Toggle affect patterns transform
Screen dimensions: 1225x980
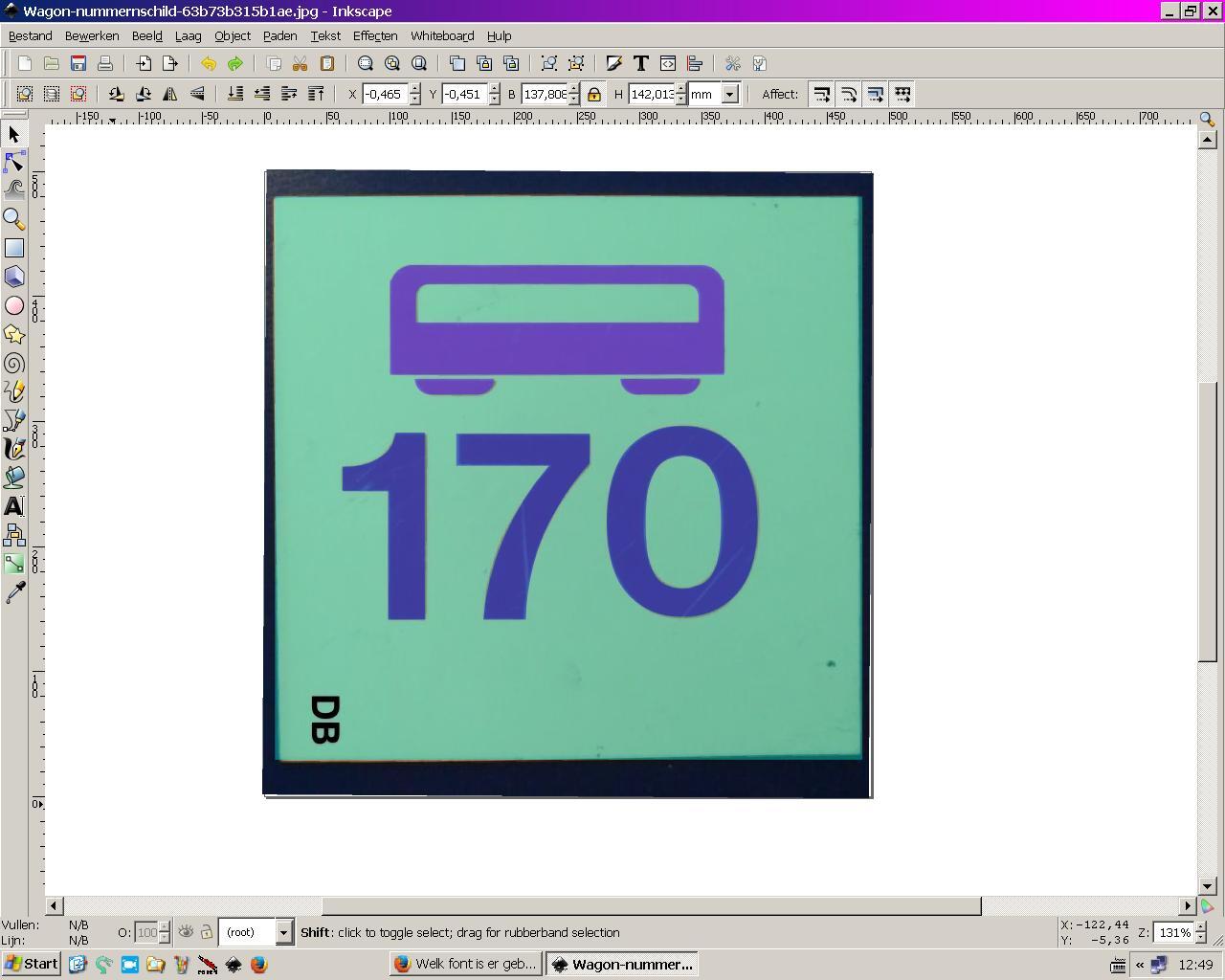click(902, 94)
